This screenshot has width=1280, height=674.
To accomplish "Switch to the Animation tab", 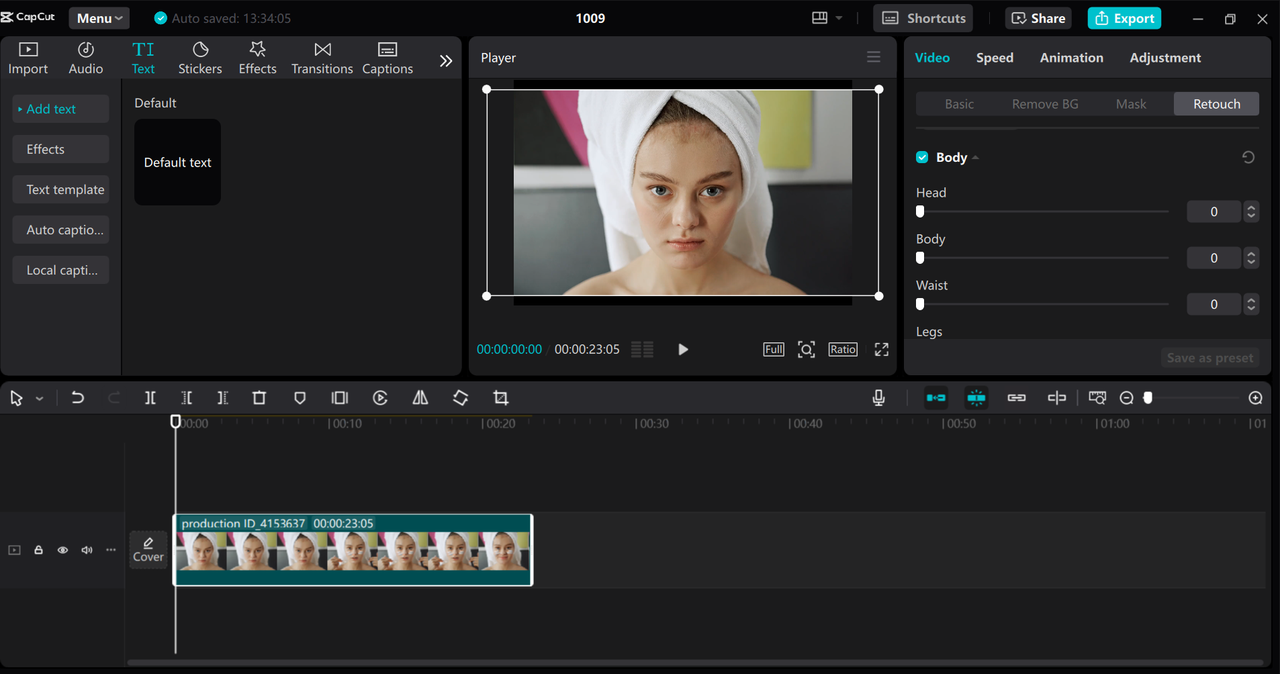I will coord(1071,57).
